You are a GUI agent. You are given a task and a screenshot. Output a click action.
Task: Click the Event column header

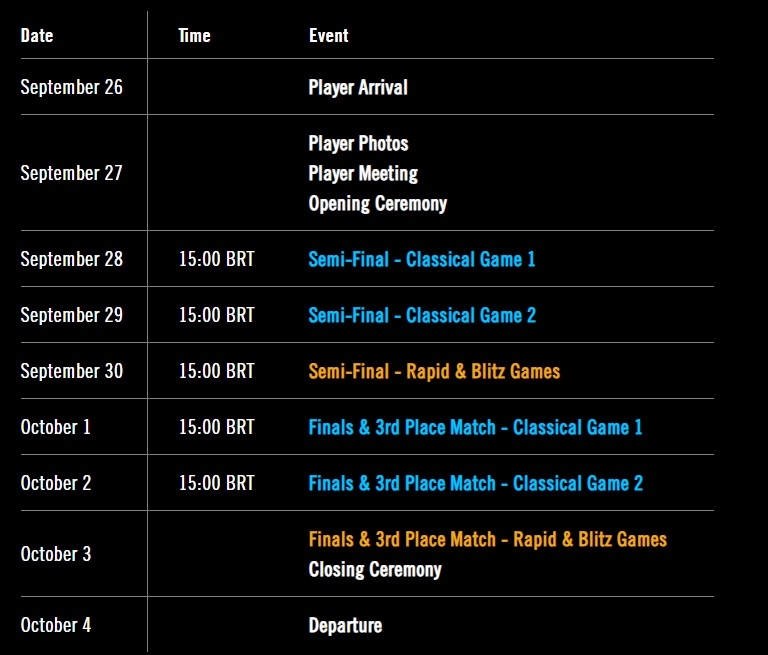328,35
